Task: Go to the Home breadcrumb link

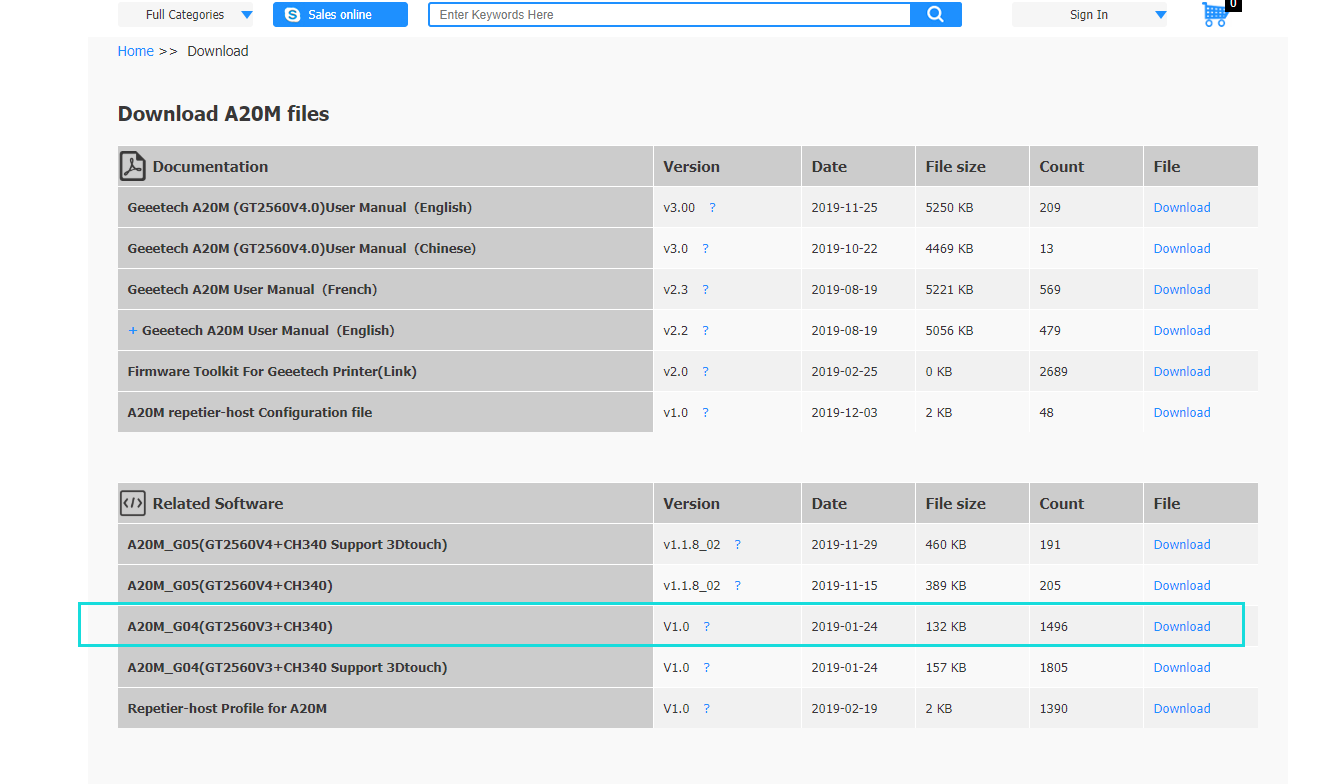Action: click(x=136, y=51)
